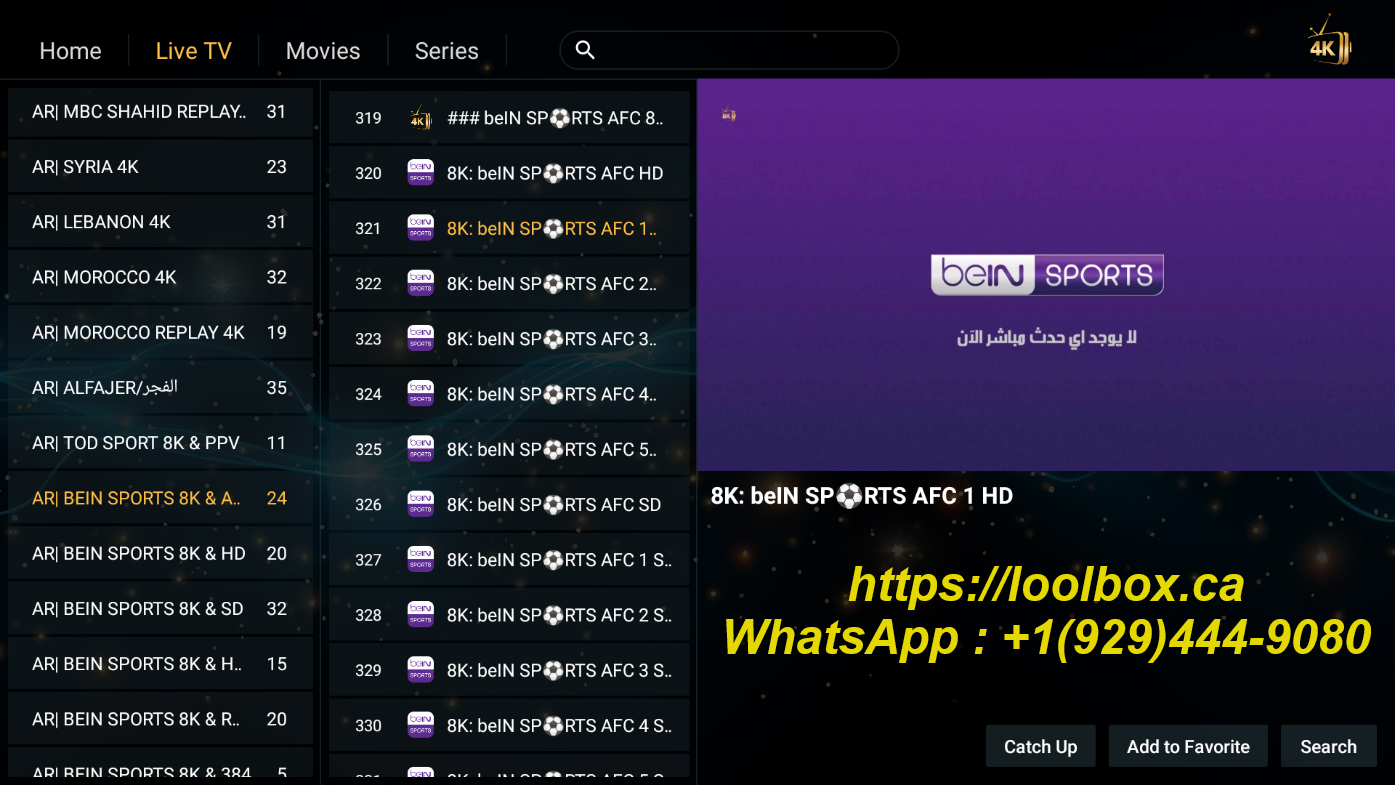Select beIN icon for channel 322

(x=420, y=283)
